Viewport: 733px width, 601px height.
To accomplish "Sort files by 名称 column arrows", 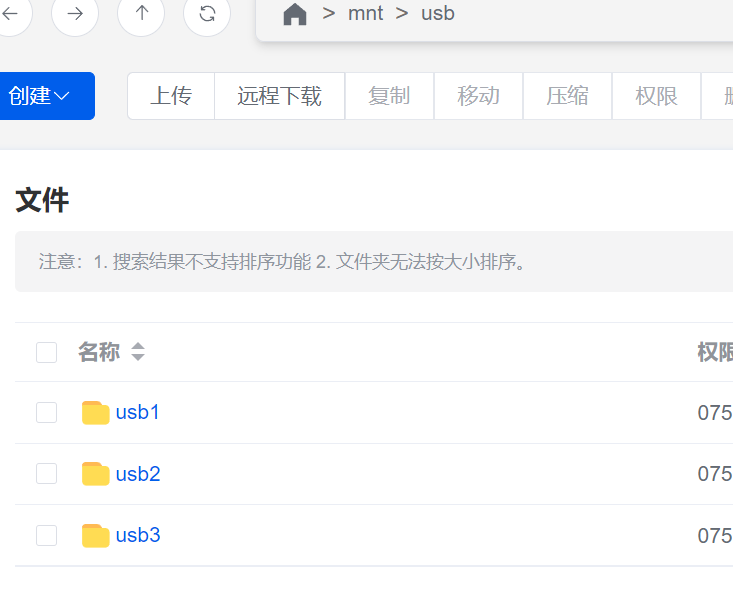I will click(x=138, y=352).
